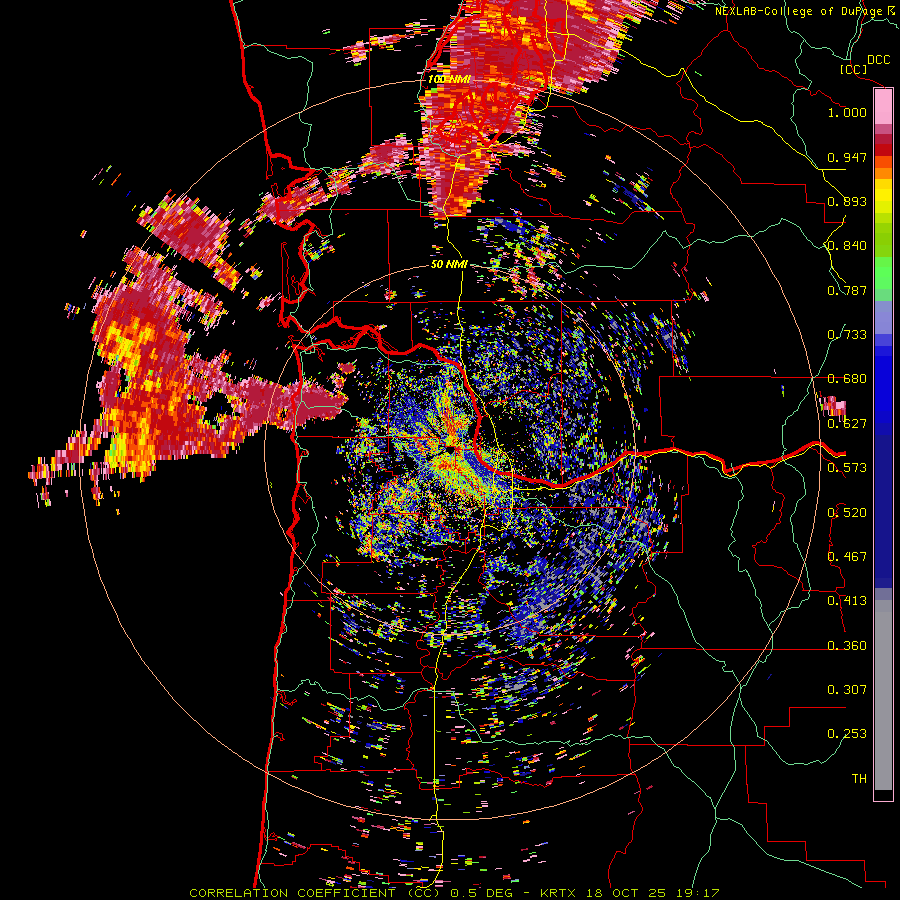This screenshot has height=900, width=900.
Task: Select the 0.840 scale value
Action: (x=847, y=246)
